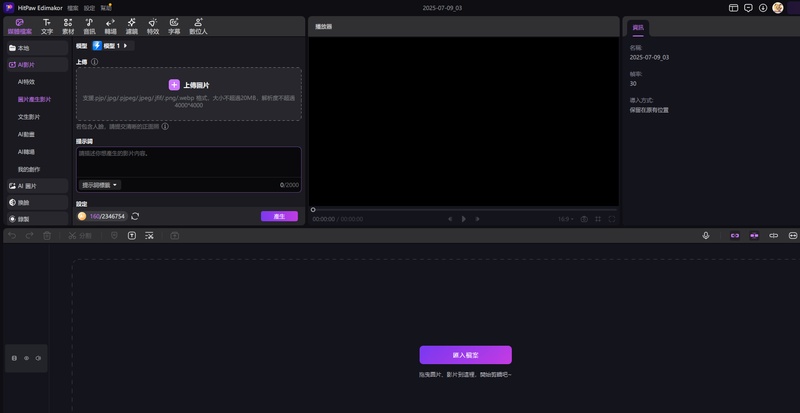The height and width of the screenshot is (413, 800).
Task: Click the download icon in the title bar
Action: 763,7
